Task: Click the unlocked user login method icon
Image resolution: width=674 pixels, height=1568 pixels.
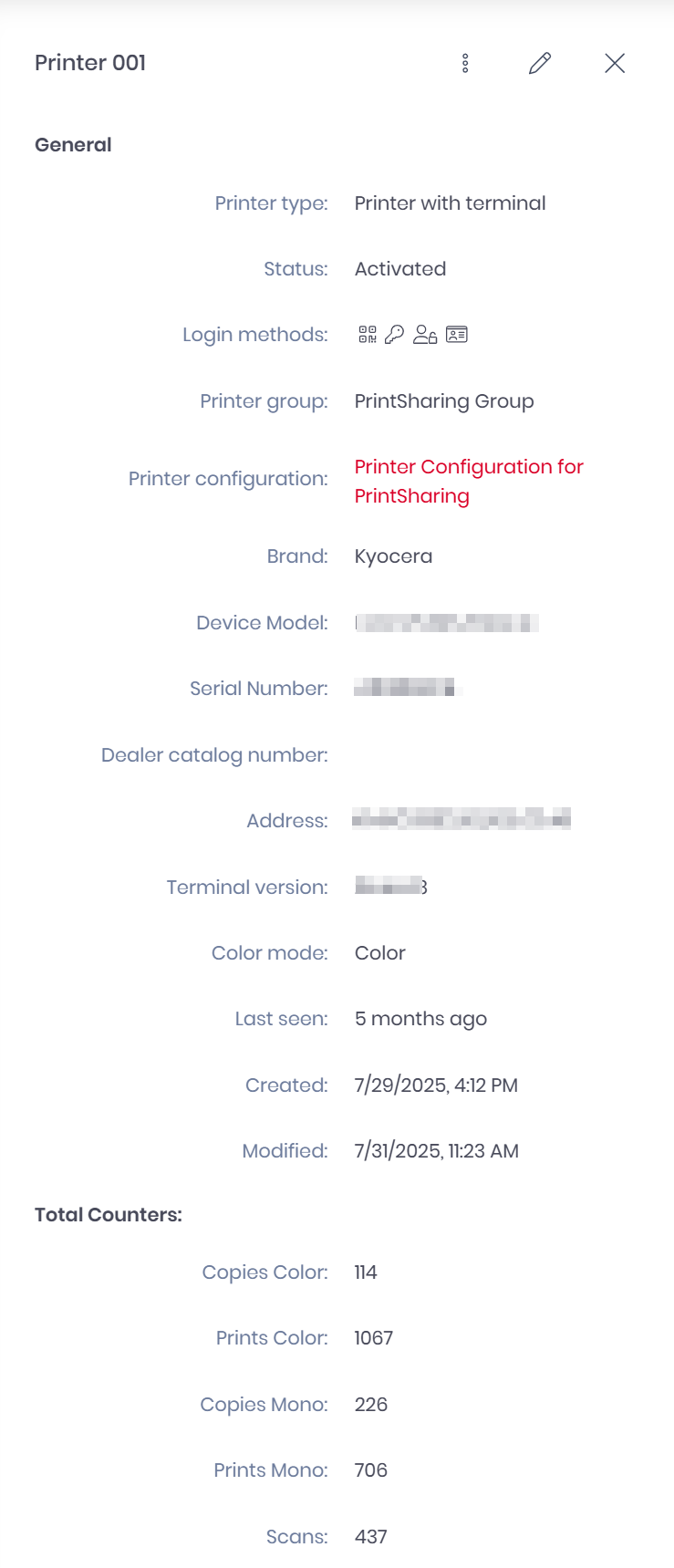Action: 425,334
